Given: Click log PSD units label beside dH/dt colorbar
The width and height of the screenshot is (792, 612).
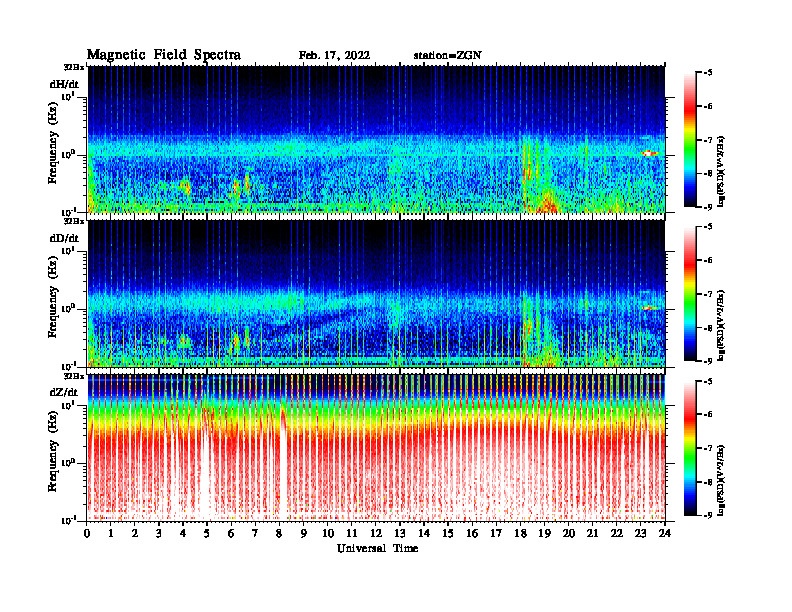Looking at the screenshot, I should pyautogui.click(x=721, y=171).
